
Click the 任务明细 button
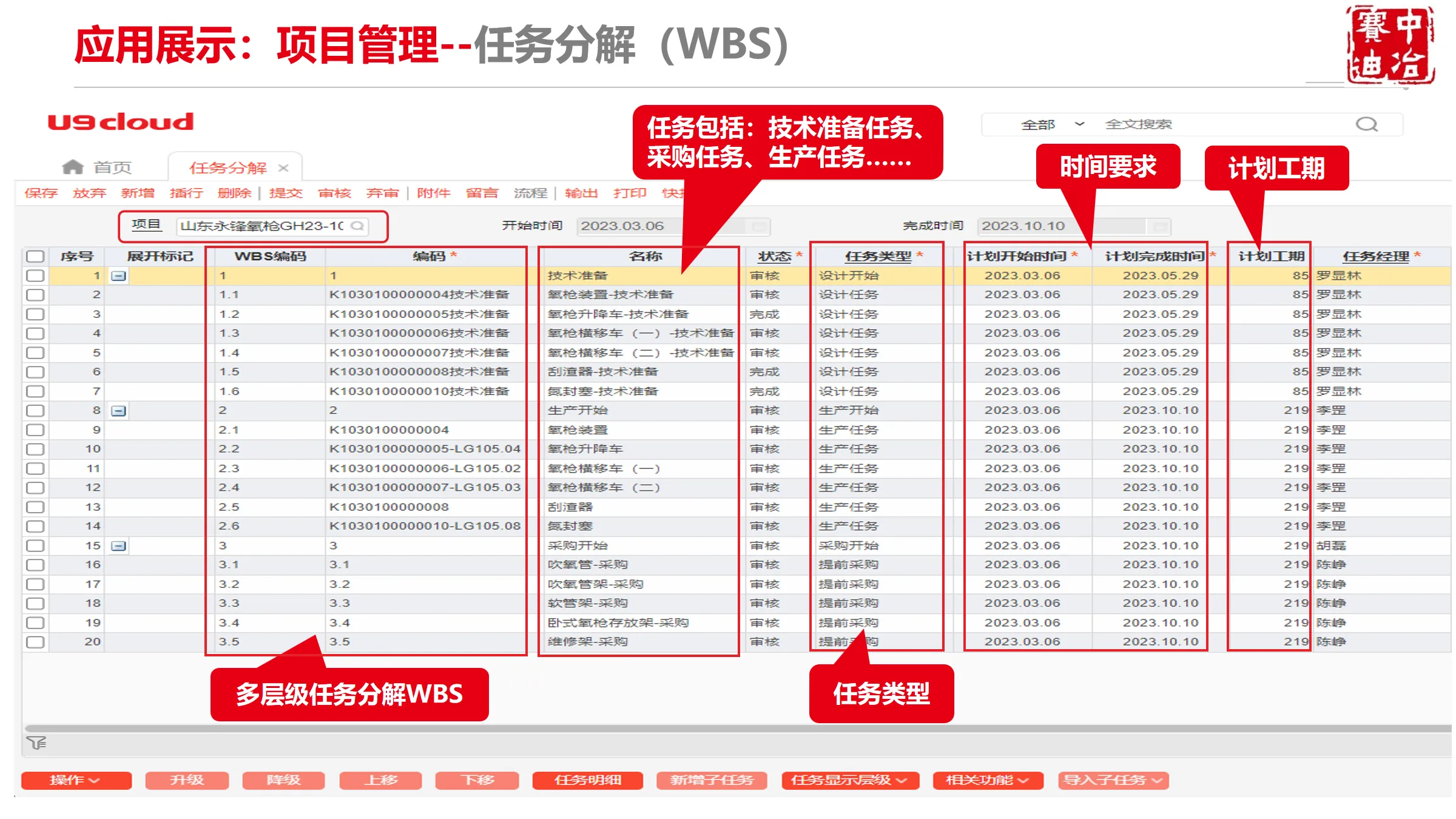click(587, 780)
